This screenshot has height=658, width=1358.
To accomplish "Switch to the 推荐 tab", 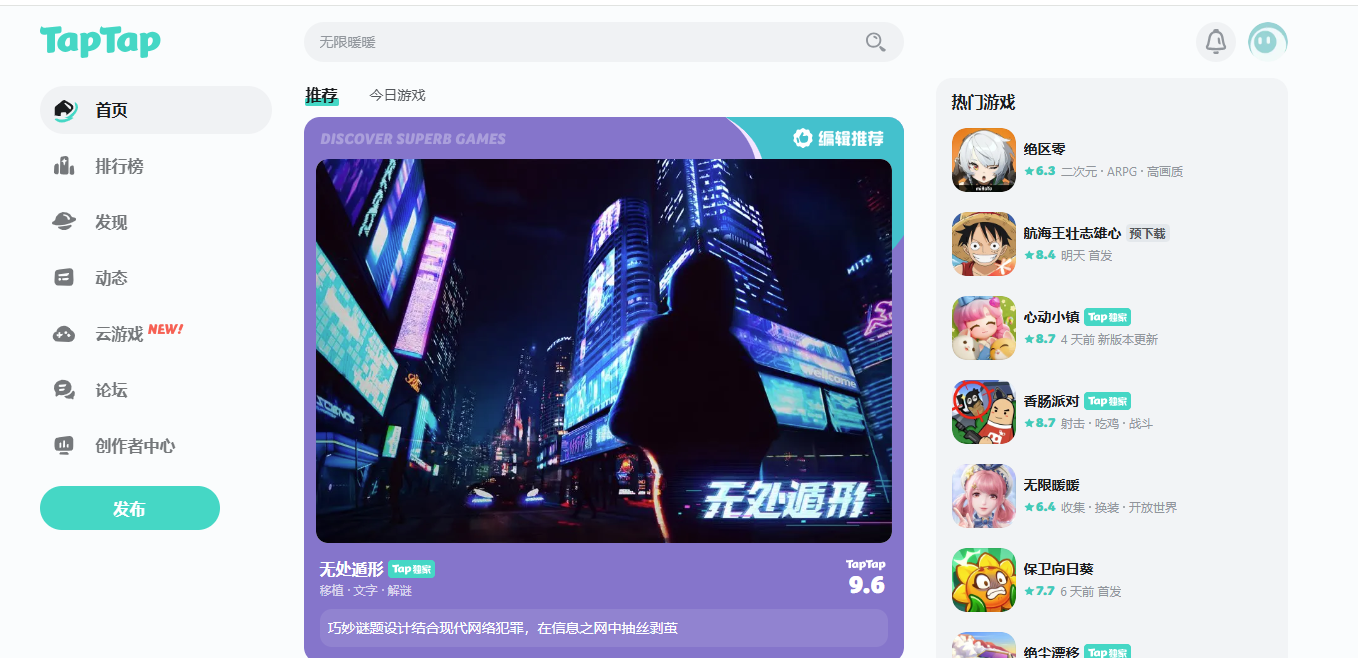I will [322, 95].
